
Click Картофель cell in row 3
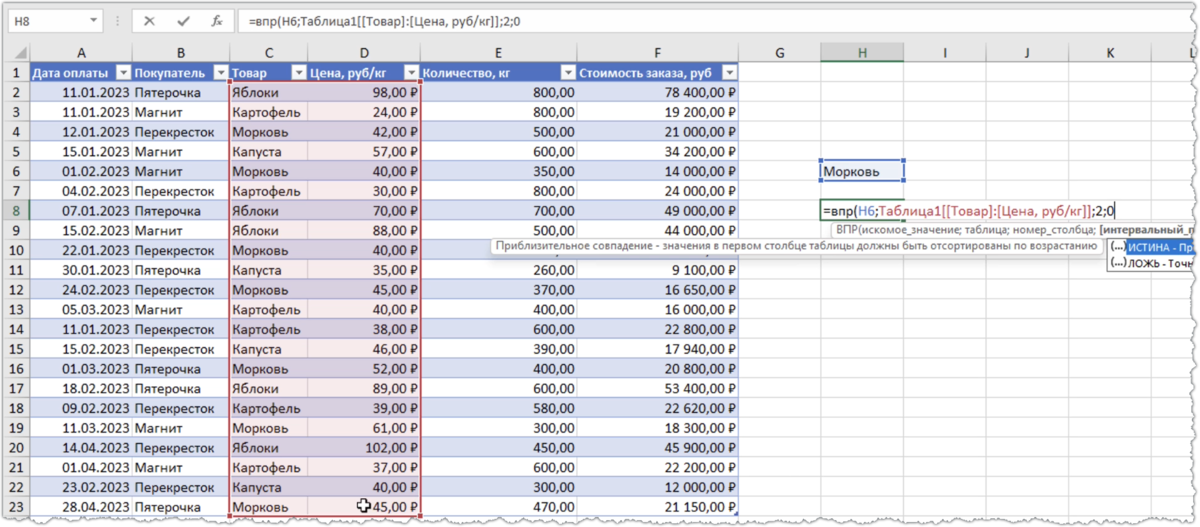coord(268,112)
